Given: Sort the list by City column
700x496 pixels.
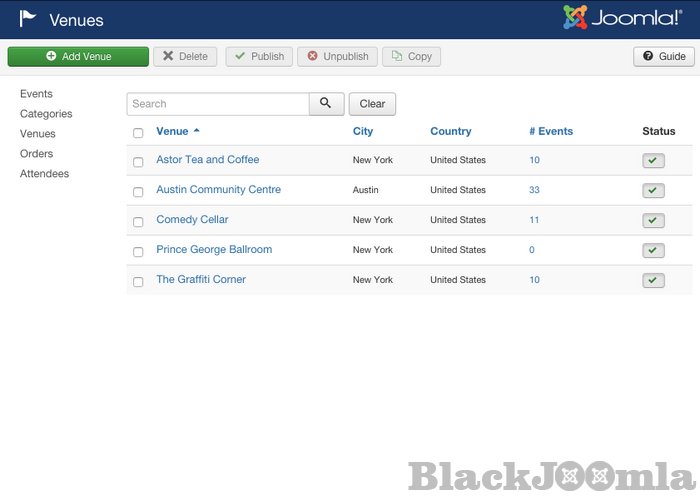Looking at the screenshot, I should pyautogui.click(x=362, y=131).
